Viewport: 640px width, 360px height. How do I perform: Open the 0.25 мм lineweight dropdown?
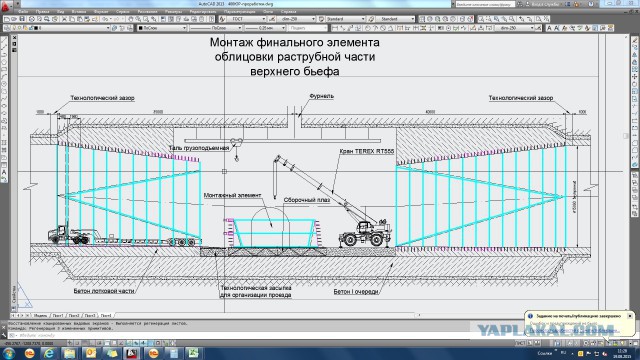(x=265, y=28)
